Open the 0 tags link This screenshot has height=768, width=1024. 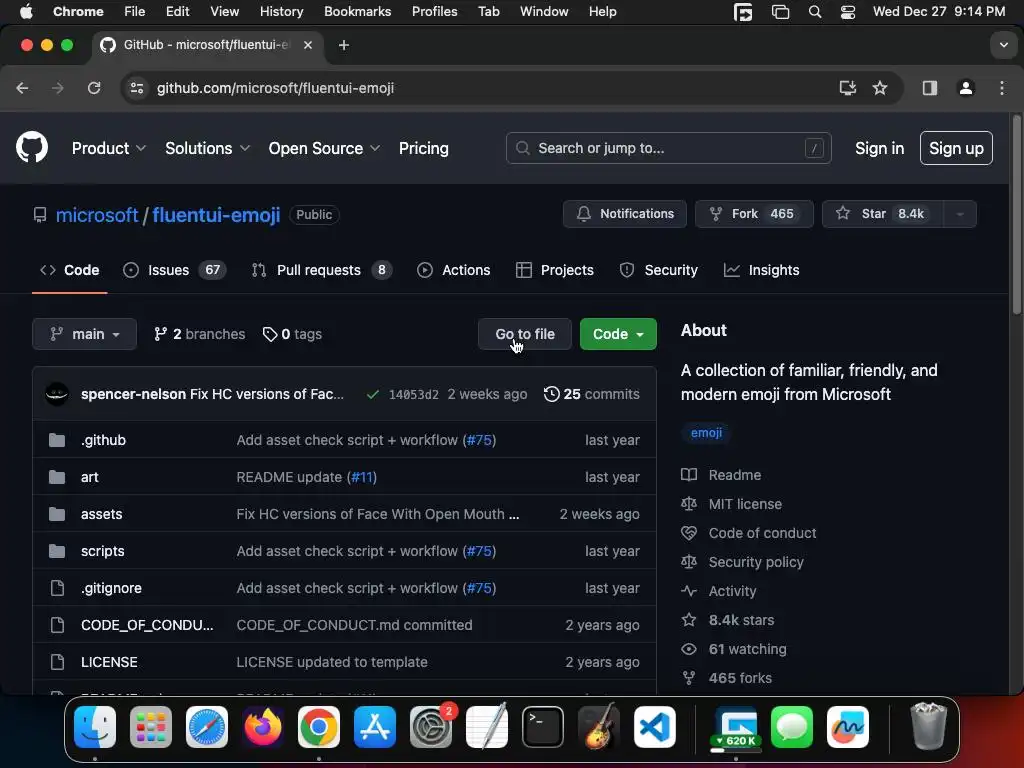click(x=292, y=334)
